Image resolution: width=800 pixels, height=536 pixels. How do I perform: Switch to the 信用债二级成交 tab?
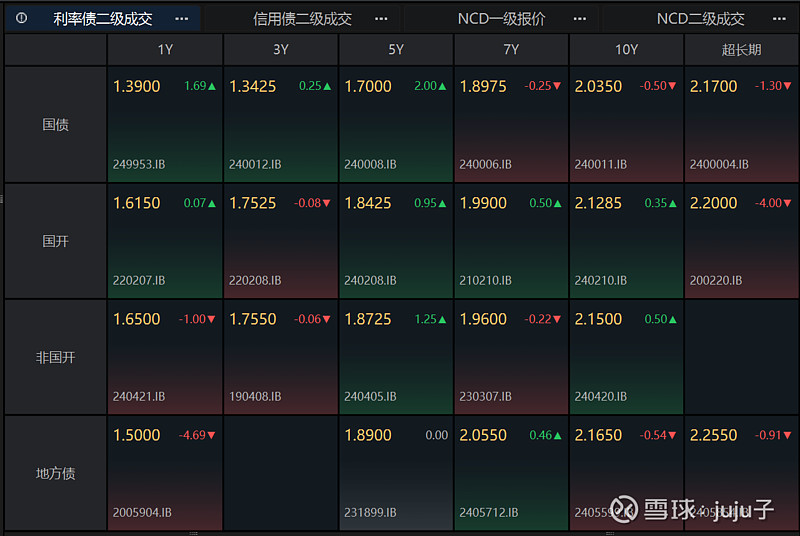tap(302, 18)
